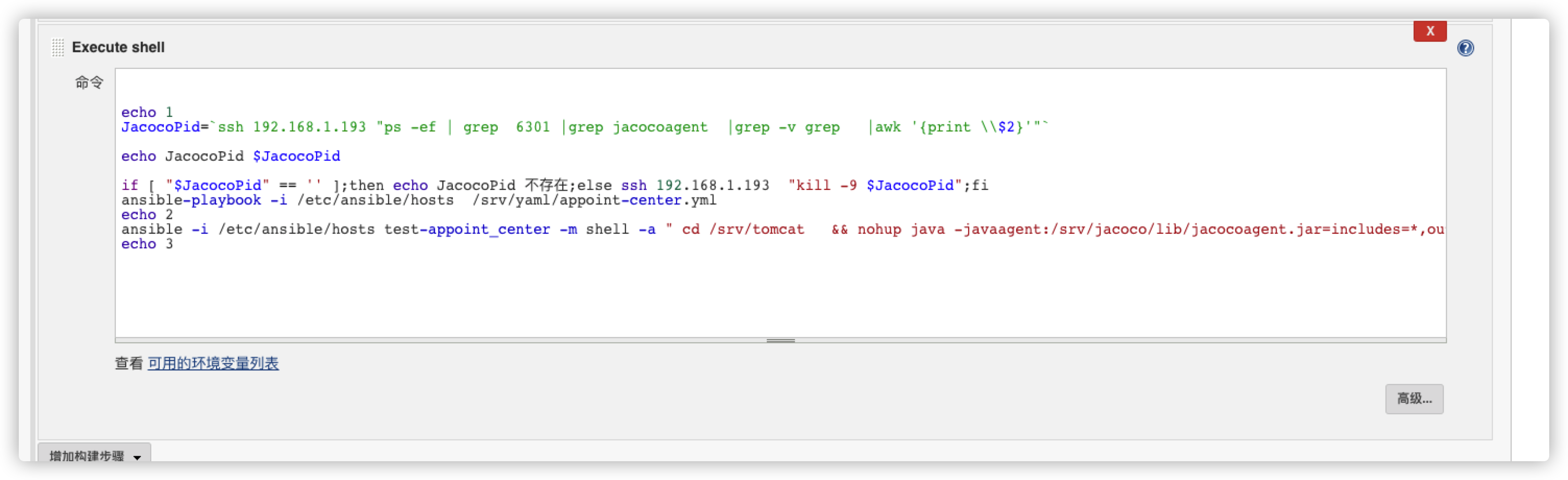Click the '/srv/yaml/appoint-center.yml' path

(594, 200)
